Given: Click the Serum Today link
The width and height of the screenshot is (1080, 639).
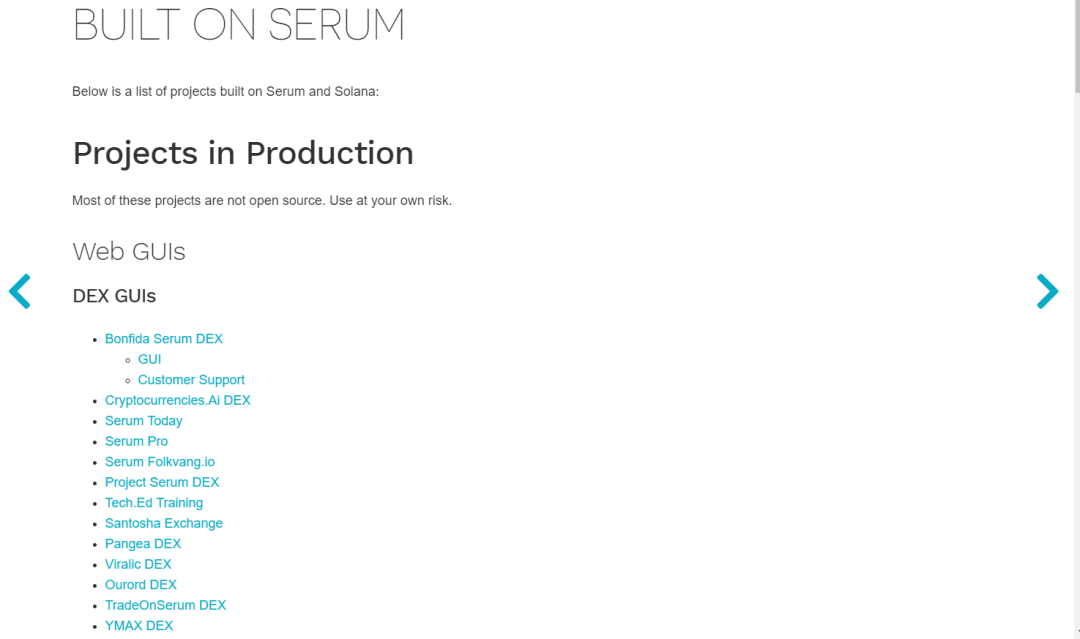Looking at the screenshot, I should click(x=144, y=421).
